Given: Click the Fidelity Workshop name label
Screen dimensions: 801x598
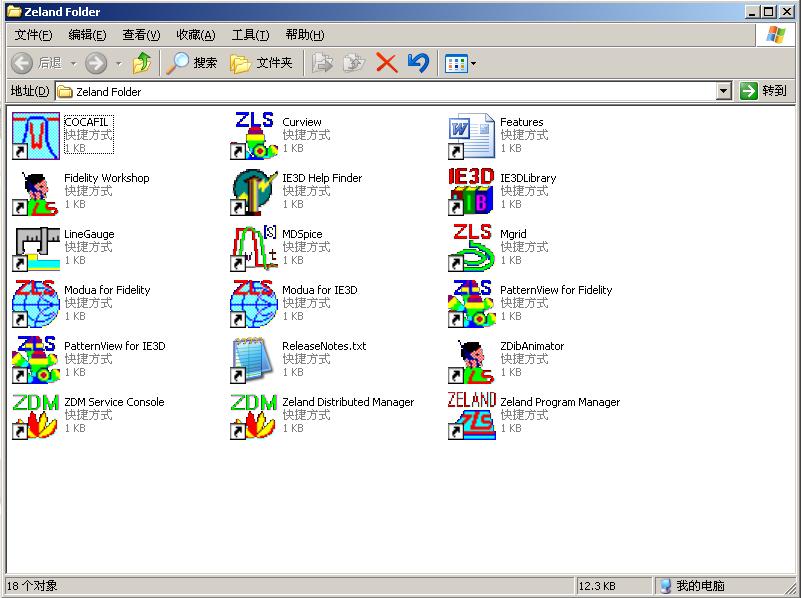Looking at the screenshot, I should pyautogui.click(x=107, y=178).
